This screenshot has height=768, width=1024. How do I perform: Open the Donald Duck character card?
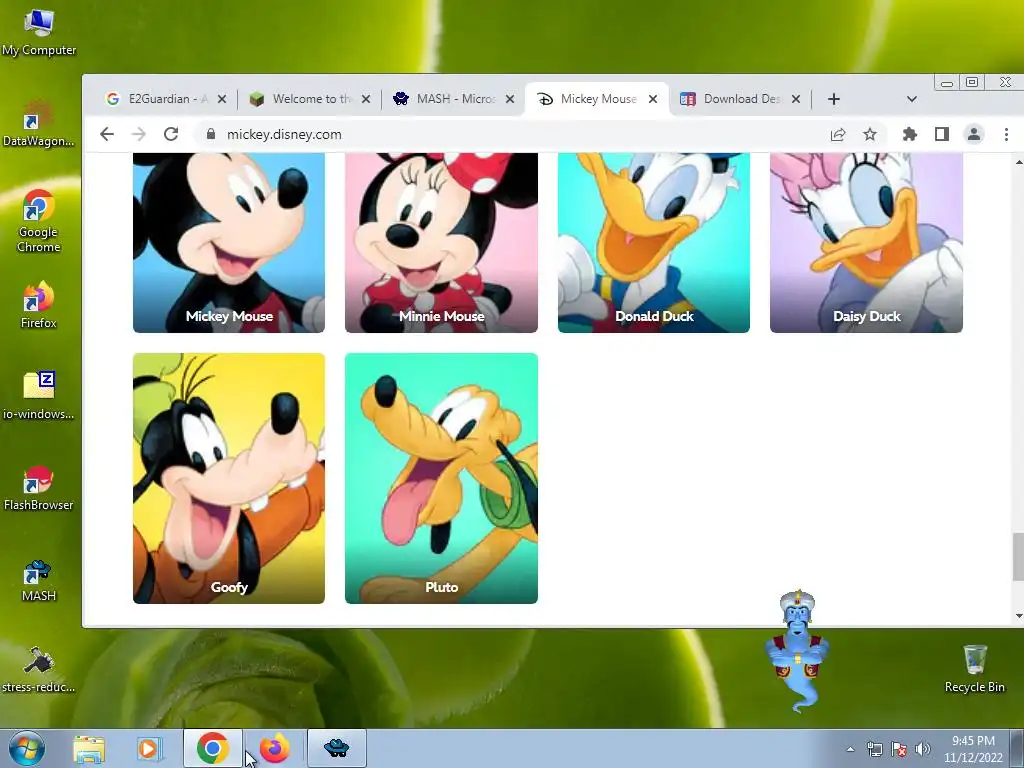point(654,243)
